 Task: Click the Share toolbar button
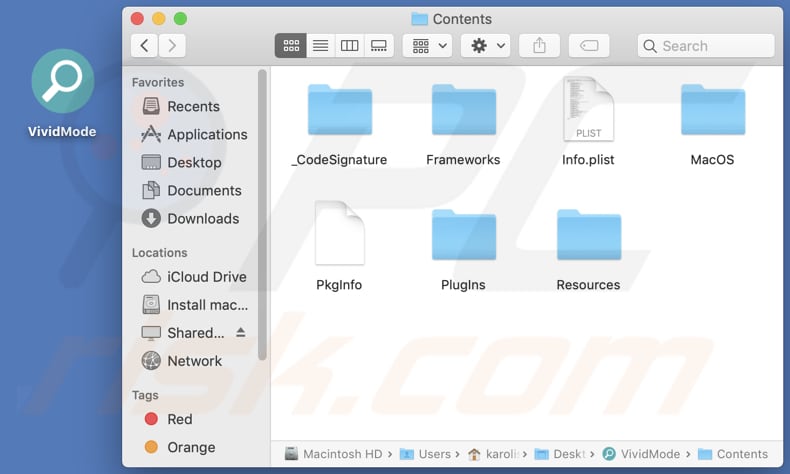tap(539, 46)
